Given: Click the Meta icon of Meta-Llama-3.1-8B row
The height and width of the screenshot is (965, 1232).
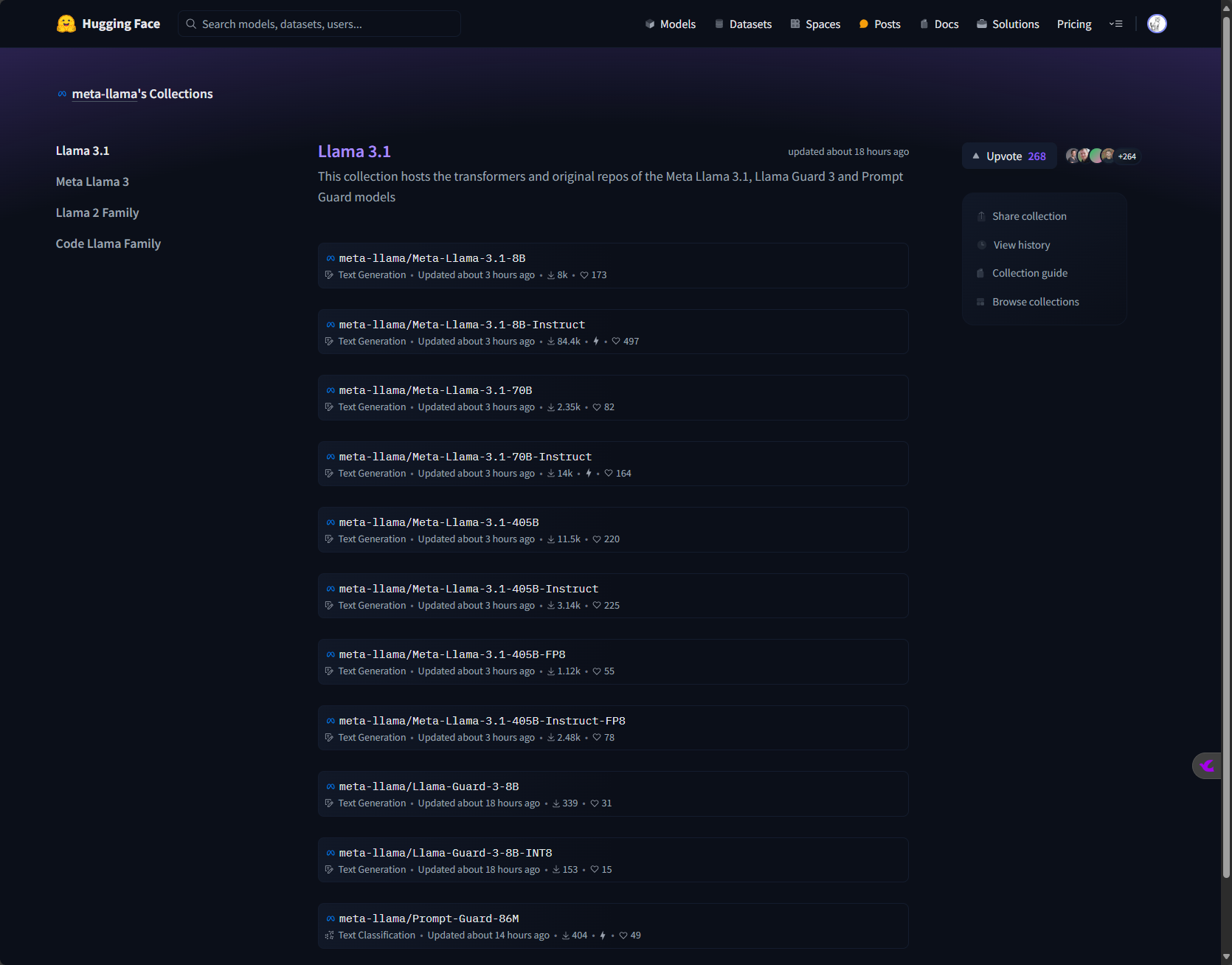Looking at the screenshot, I should pyautogui.click(x=331, y=258).
